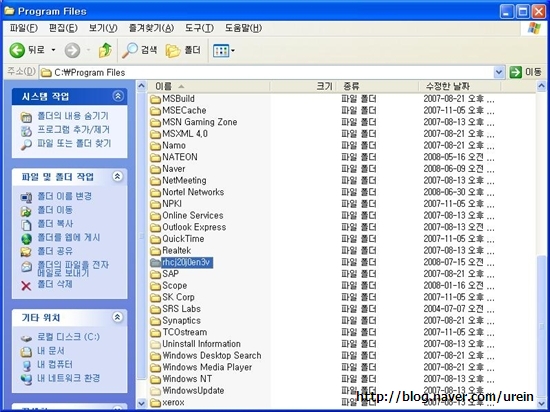Image resolution: width=550 pixels, height=412 pixels.
Task: Click 프로그램 추가/제거 link
Action: [74, 129]
